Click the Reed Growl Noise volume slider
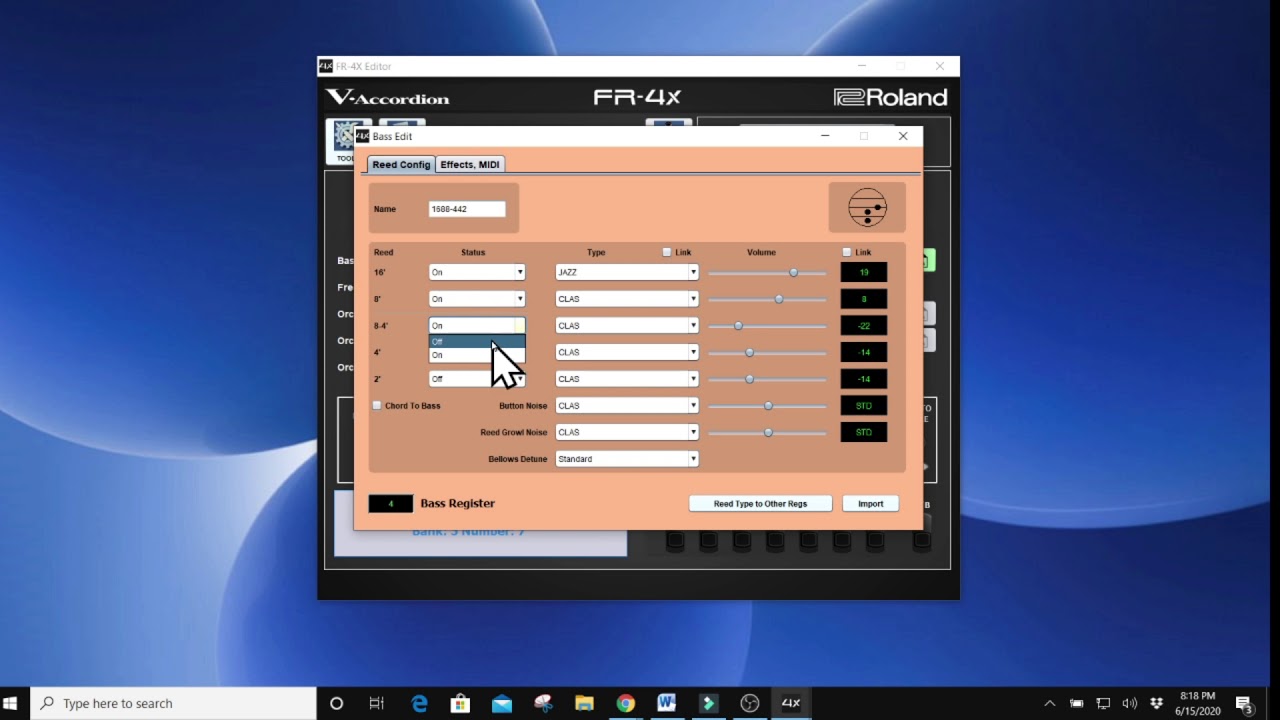The width and height of the screenshot is (1280, 720). (x=768, y=432)
